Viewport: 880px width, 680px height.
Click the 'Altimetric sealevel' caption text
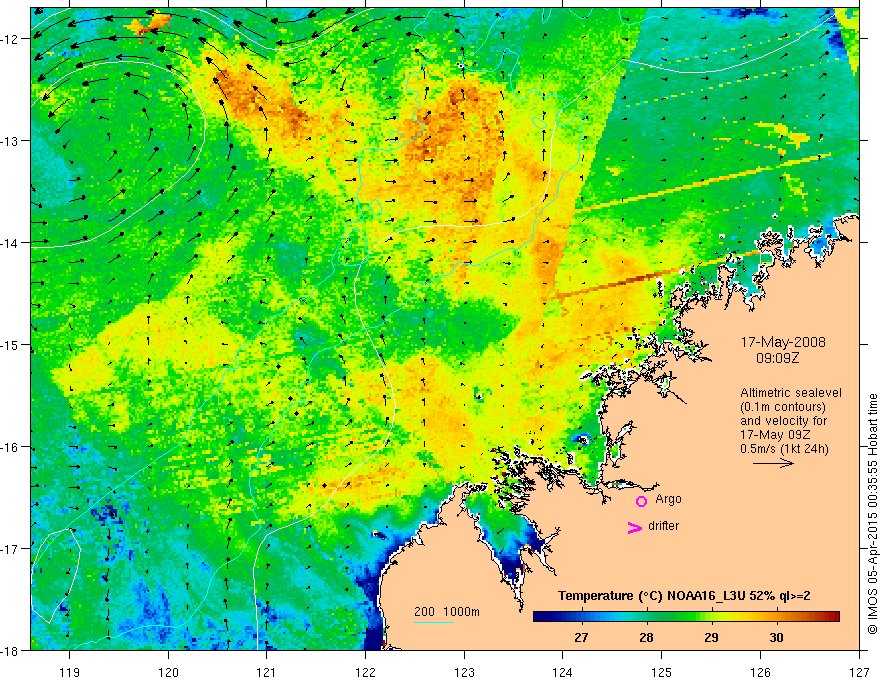tap(791, 393)
